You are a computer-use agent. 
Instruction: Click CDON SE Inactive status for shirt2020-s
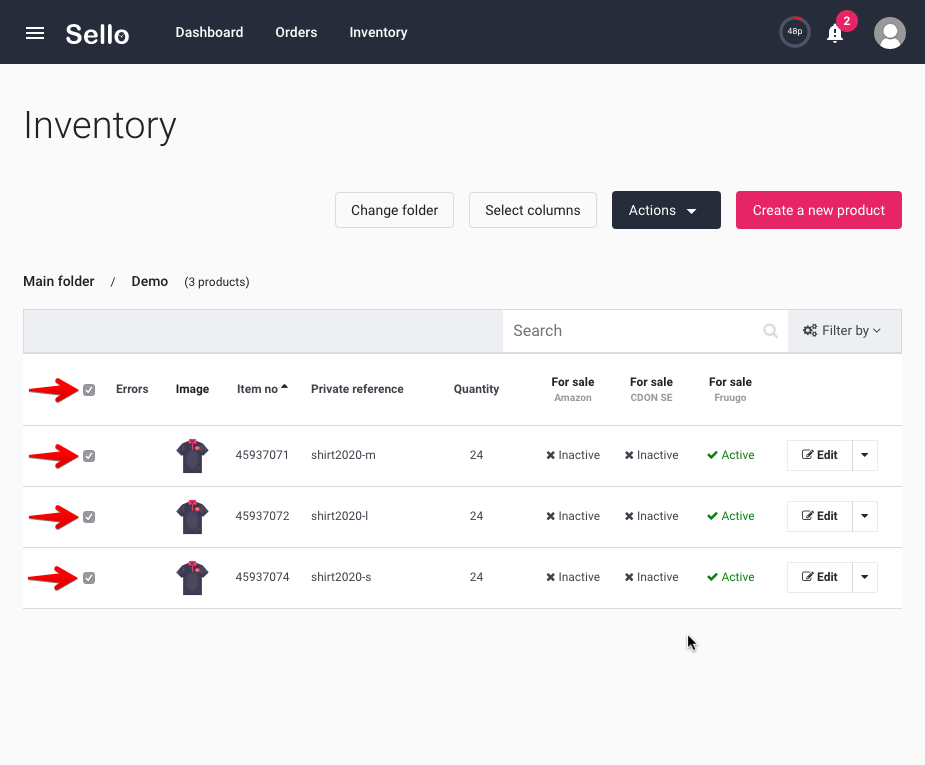point(651,577)
